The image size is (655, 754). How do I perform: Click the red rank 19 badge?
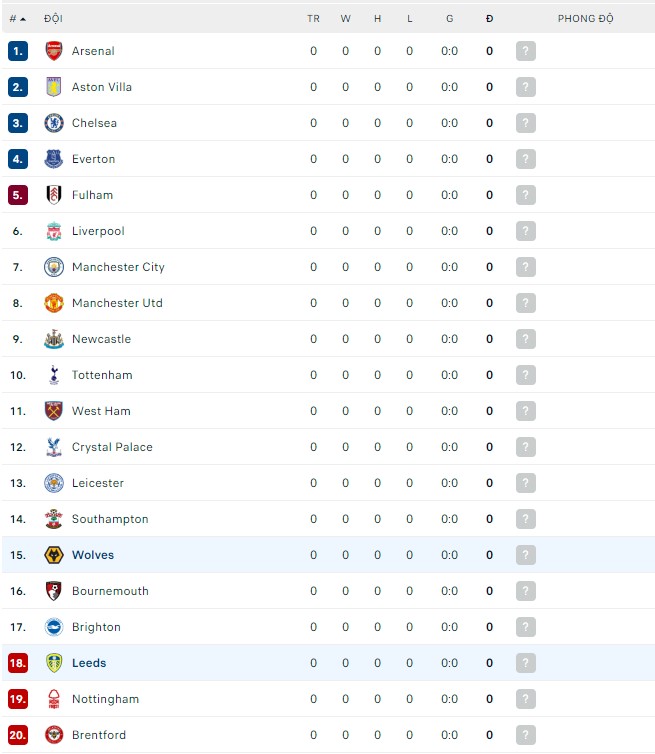point(18,699)
